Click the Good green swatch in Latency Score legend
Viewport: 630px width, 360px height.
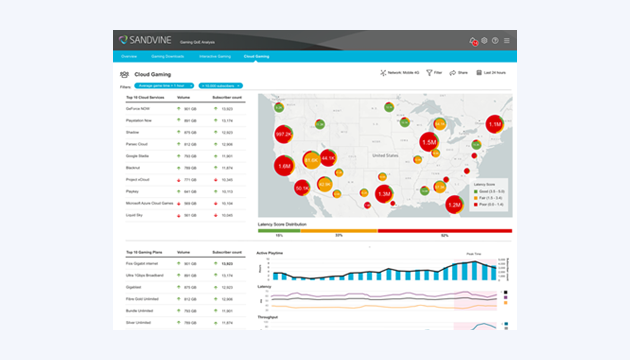(x=476, y=192)
